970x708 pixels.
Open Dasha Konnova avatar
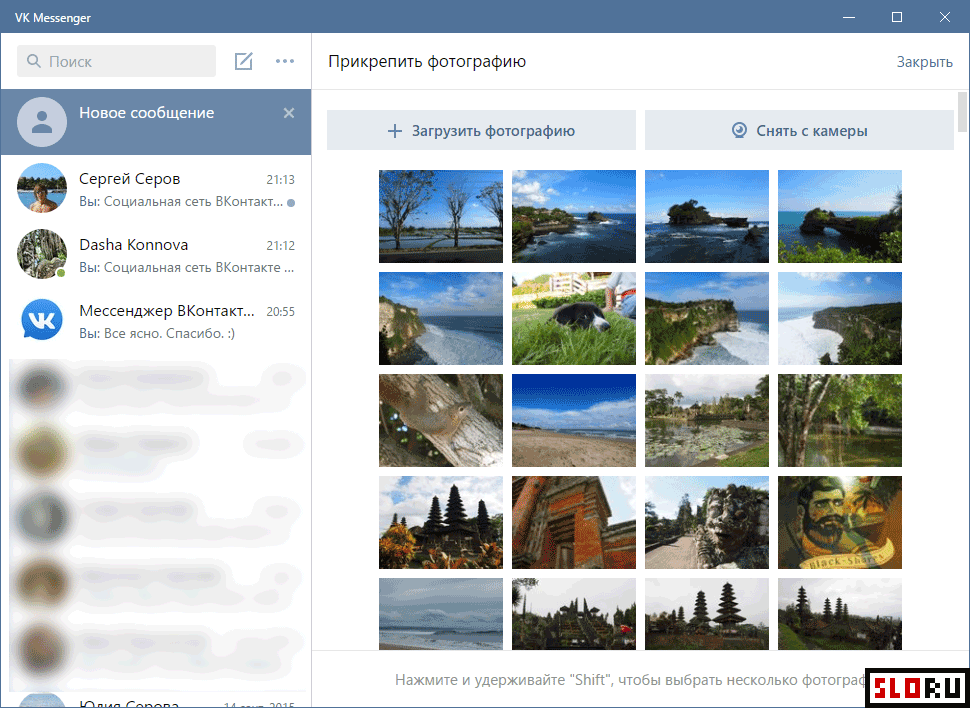[42, 254]
